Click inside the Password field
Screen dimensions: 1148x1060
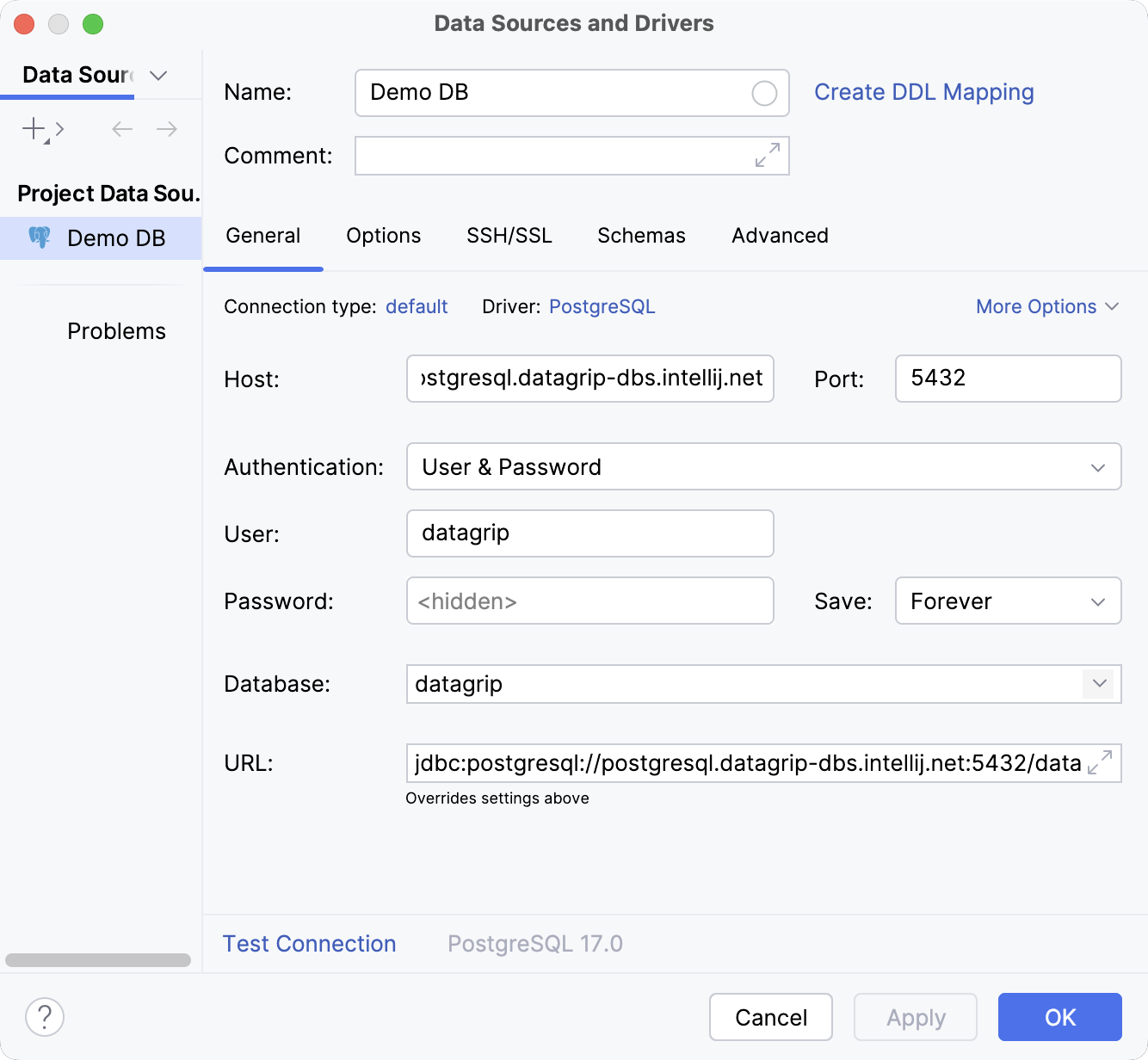589,601
